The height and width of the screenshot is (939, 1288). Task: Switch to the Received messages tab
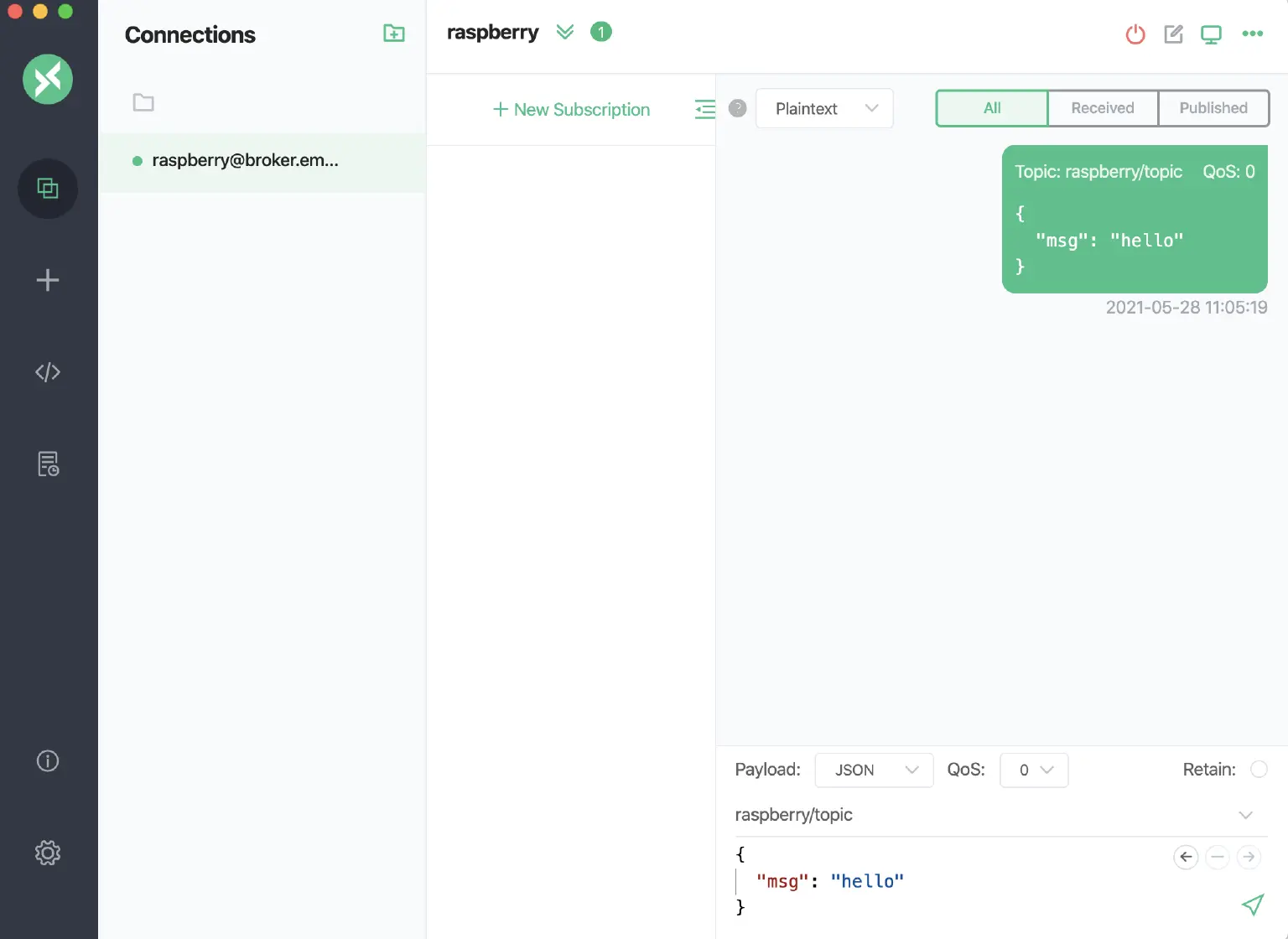point(1102,108)
